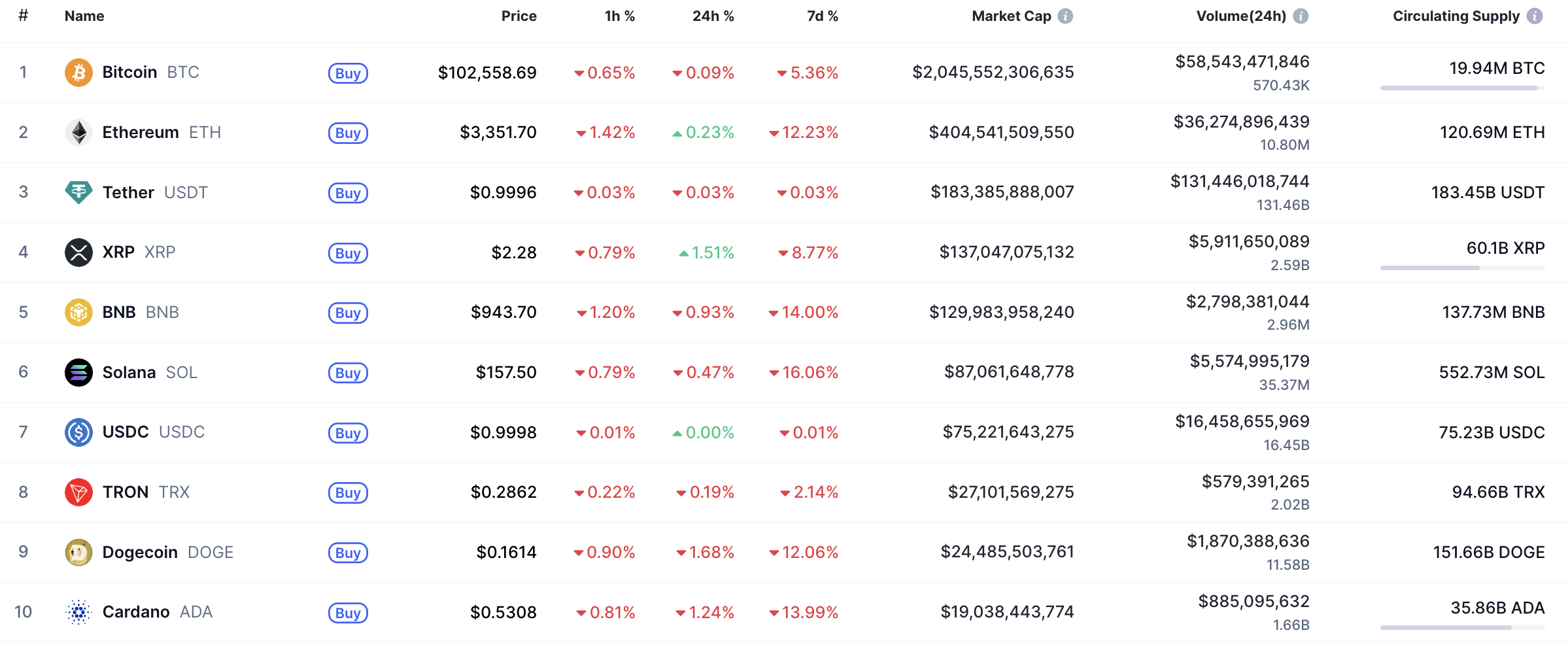This screenshot has width=1568, height=645.
Task: Sort by the Name column header
Action: click(x=84, y=16)
